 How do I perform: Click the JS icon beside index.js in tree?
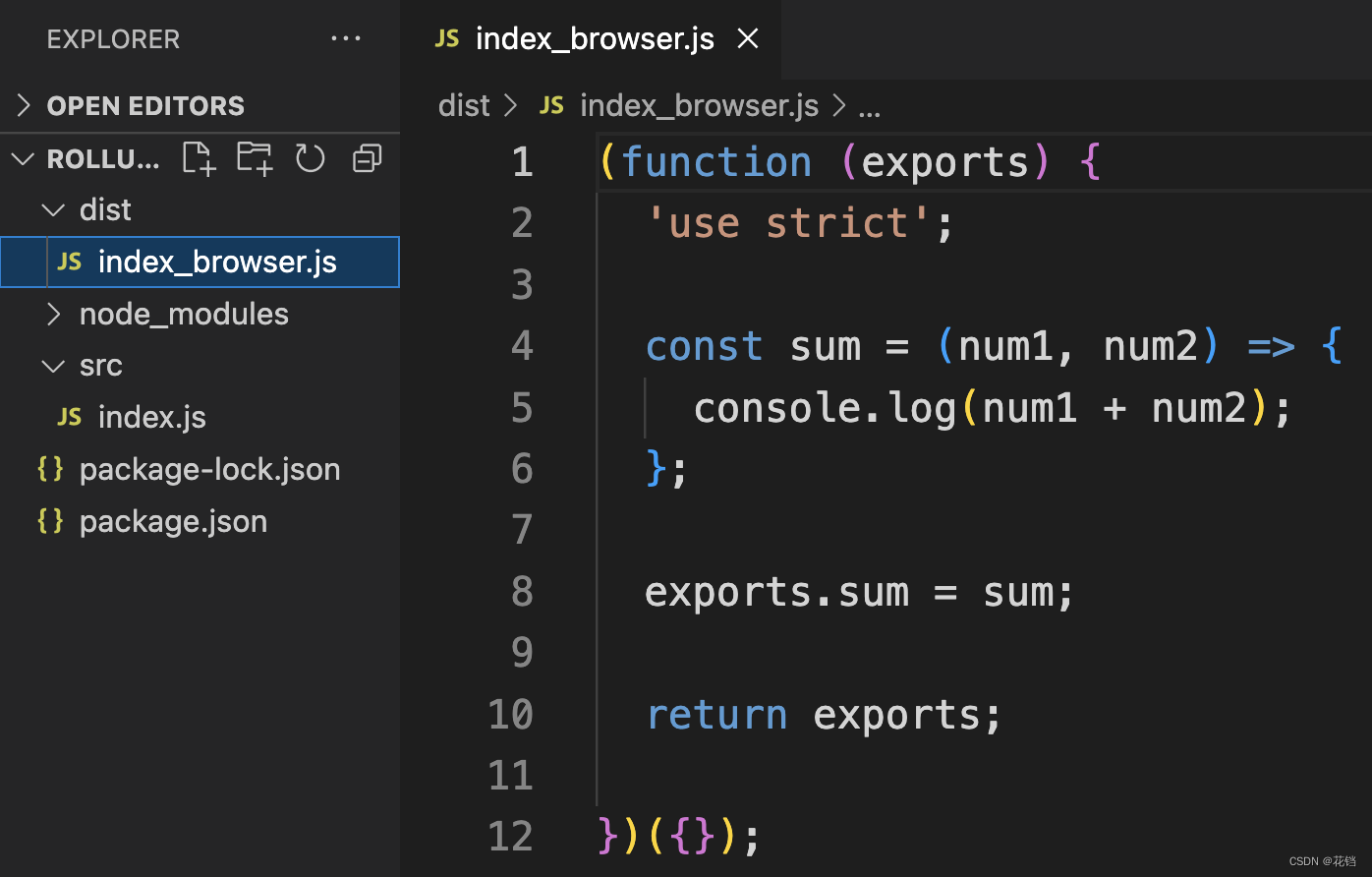coord(70,417)
